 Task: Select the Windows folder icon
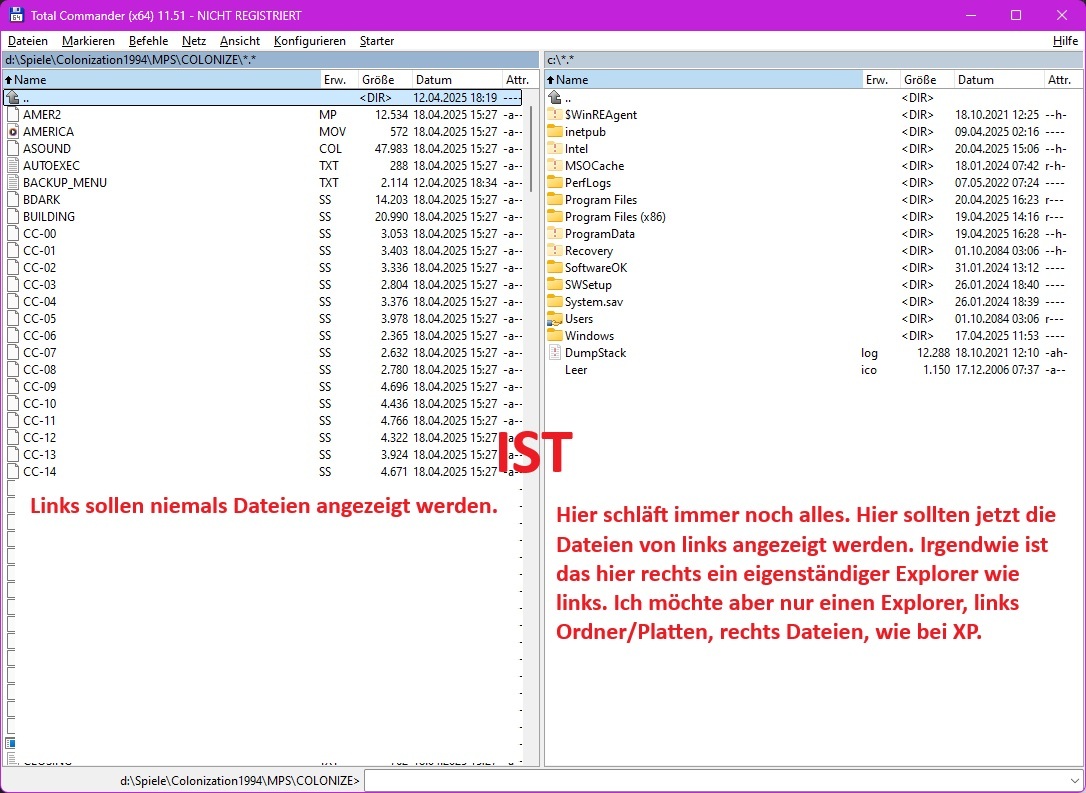[555, 335]
